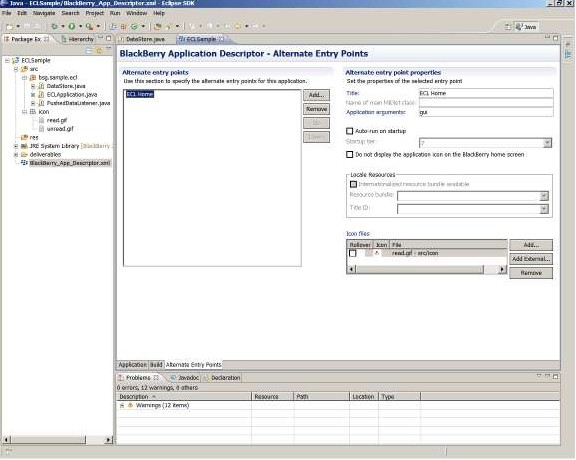The image size is (576, 460).
Task: Collapse the src folder node
Action: 16,69
